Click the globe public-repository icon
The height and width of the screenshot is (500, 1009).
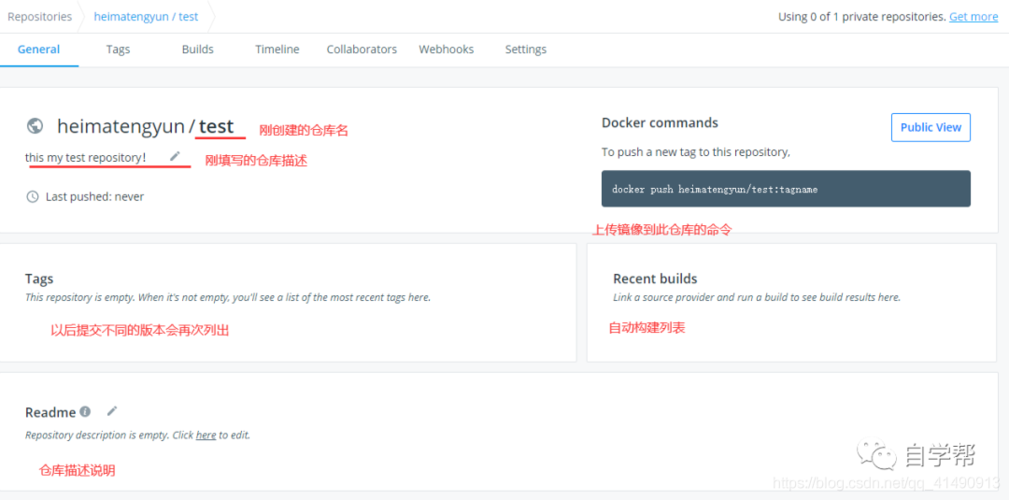(35, 125)
